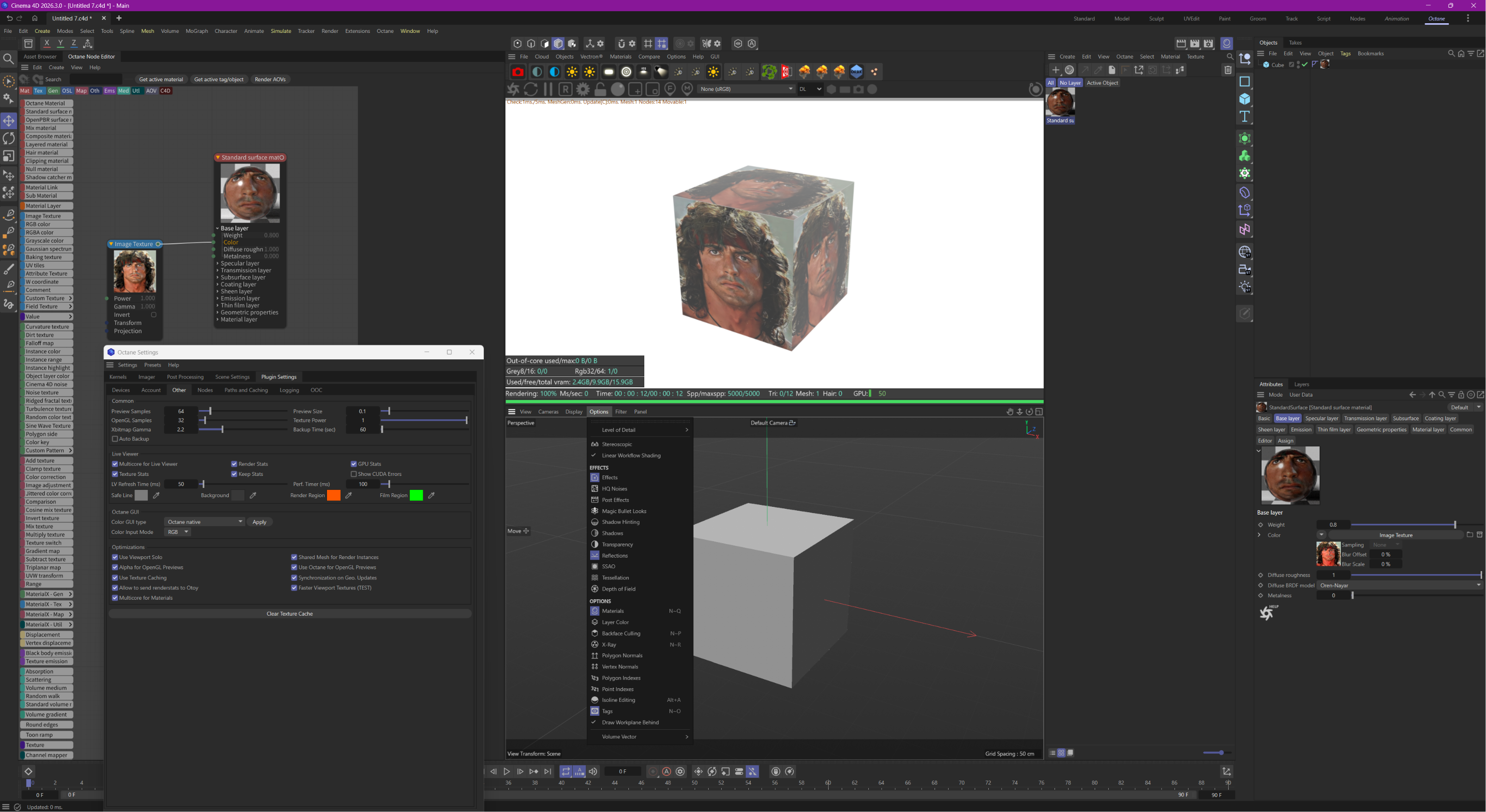Viewport: 1486px width, 812px height.
Task: Restart render with circular arrows icon
Action: [x=531, y=89]
